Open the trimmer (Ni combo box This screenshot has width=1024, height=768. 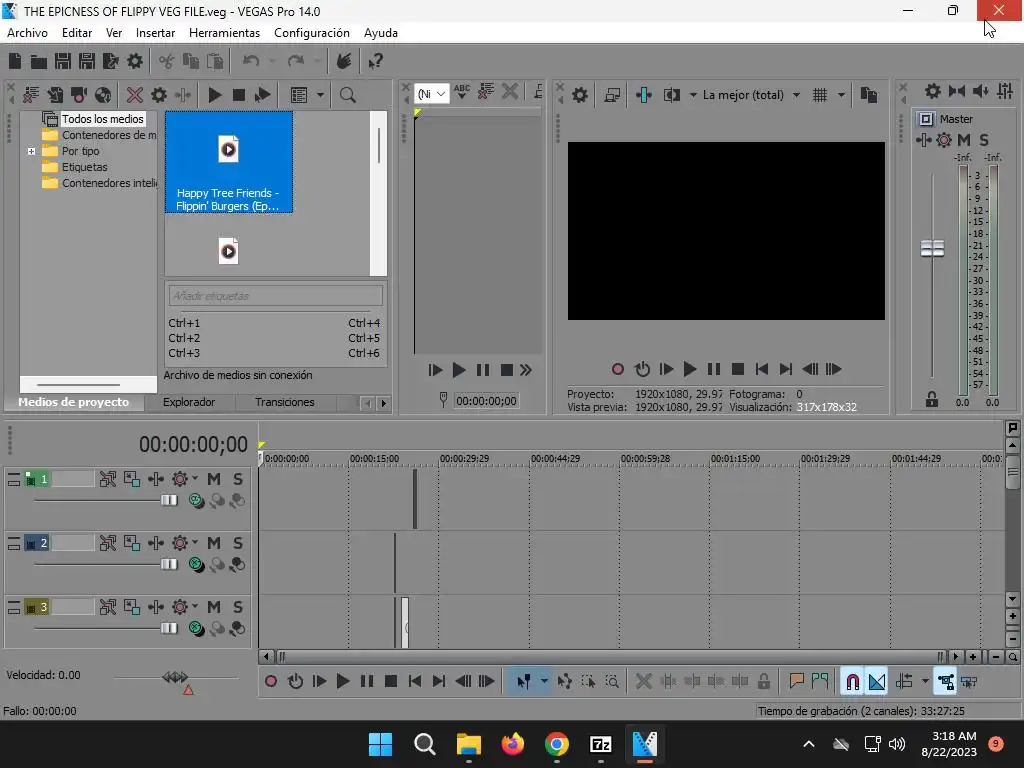tap(432, 94)
